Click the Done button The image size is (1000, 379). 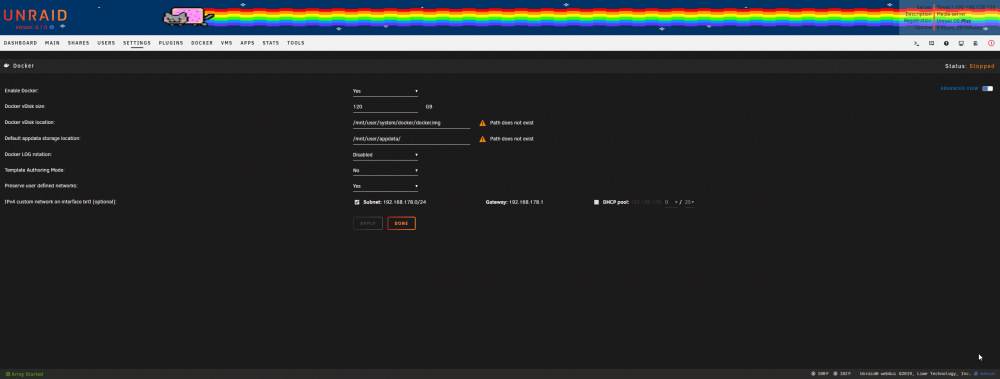401,223
